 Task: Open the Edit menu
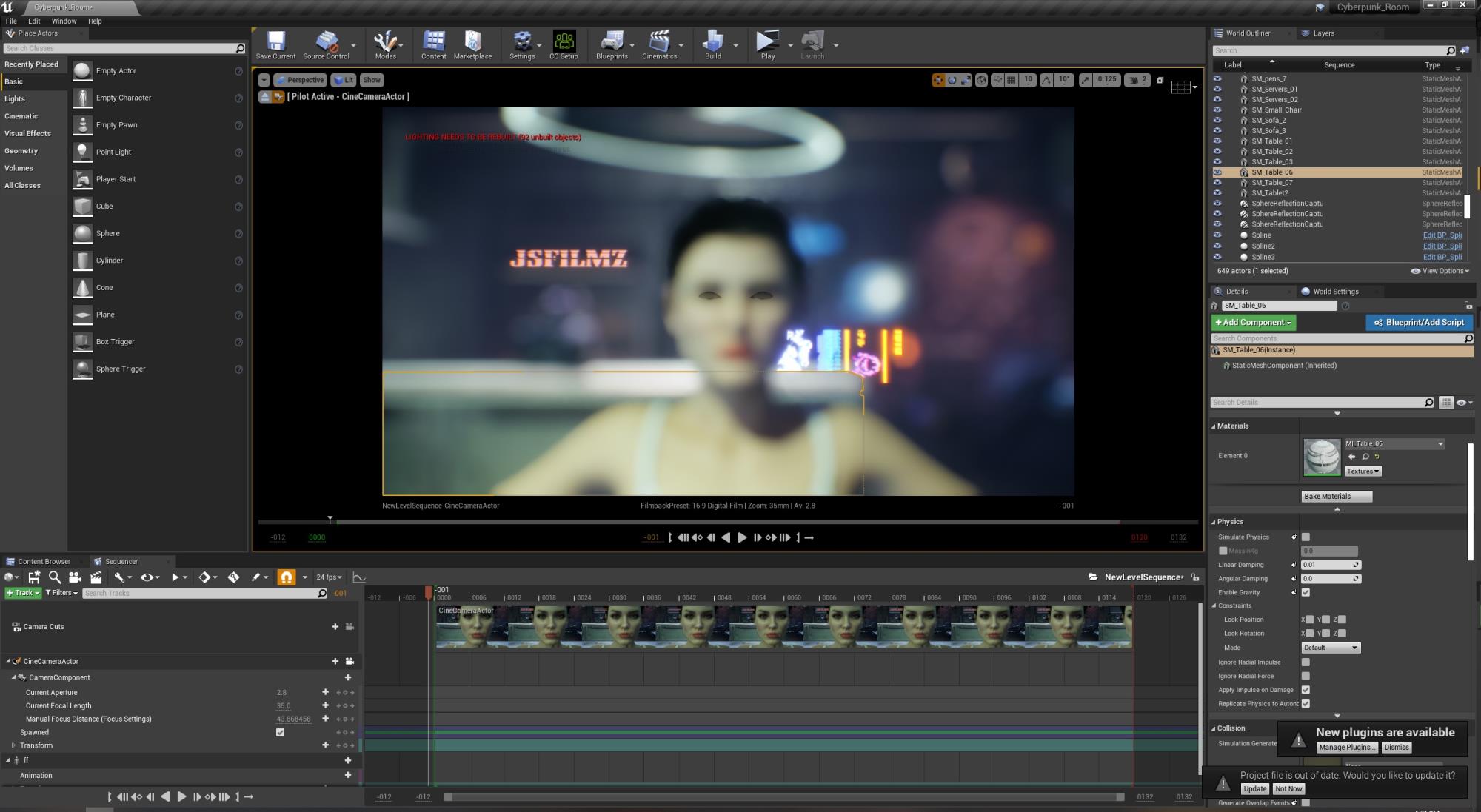pyautogui.click(x=34, y=21)
